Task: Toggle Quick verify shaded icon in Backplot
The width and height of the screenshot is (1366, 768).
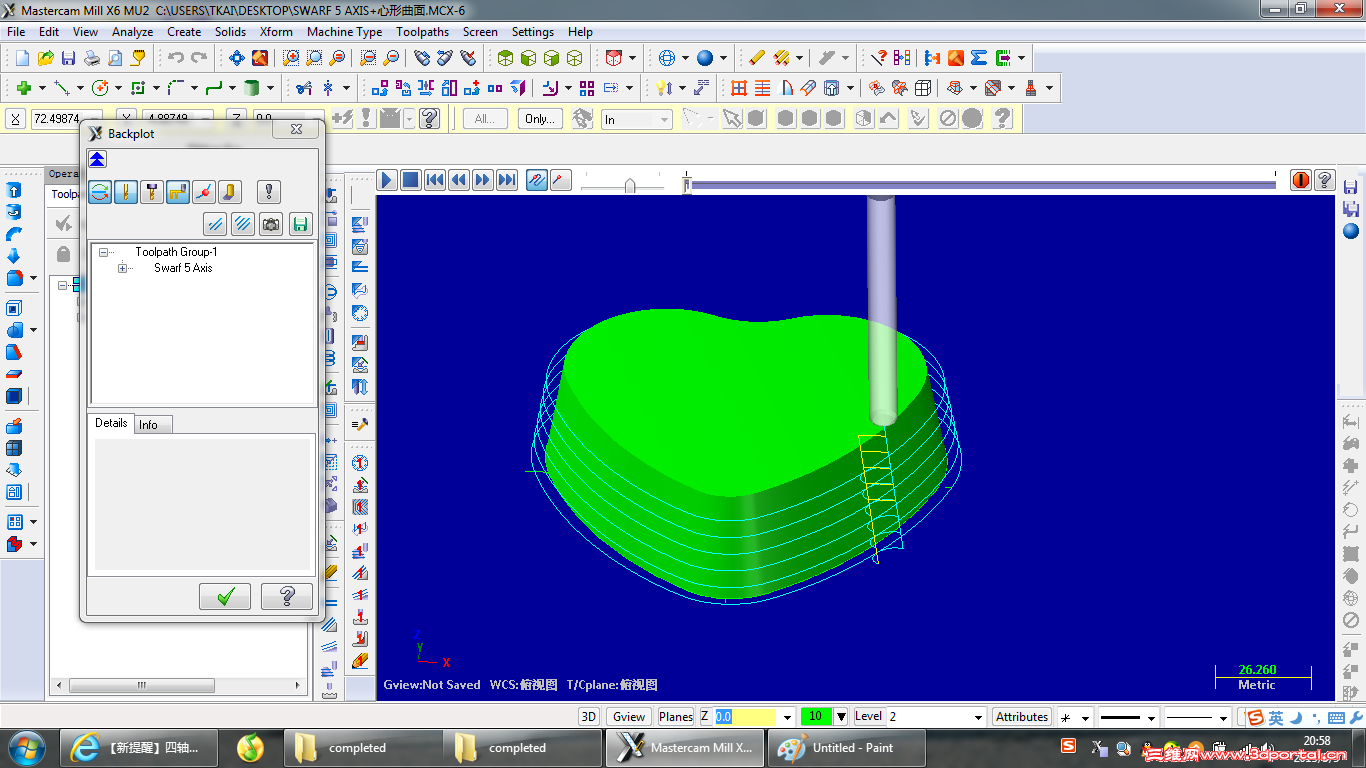Action: [229, 192]
